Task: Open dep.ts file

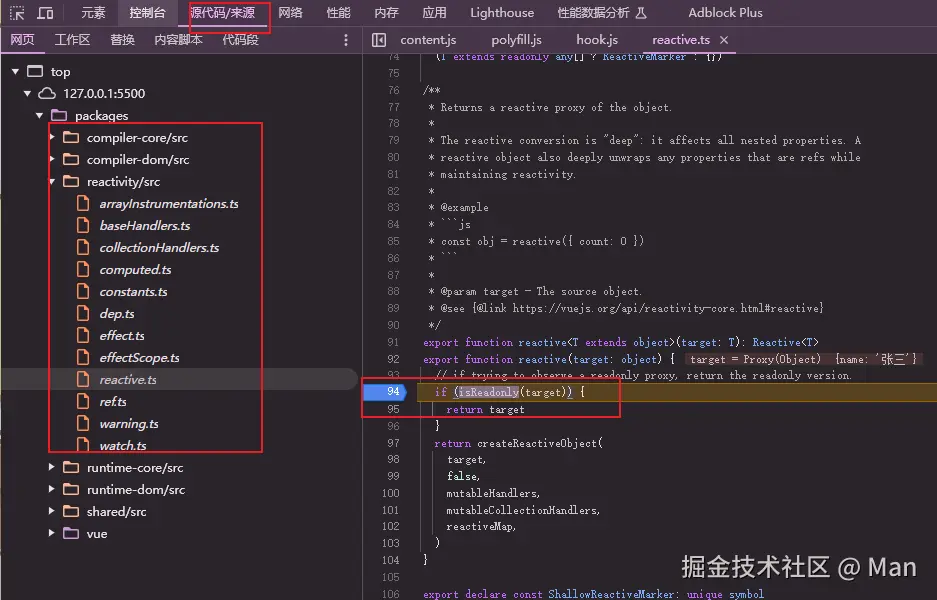Action: (117, 314)
